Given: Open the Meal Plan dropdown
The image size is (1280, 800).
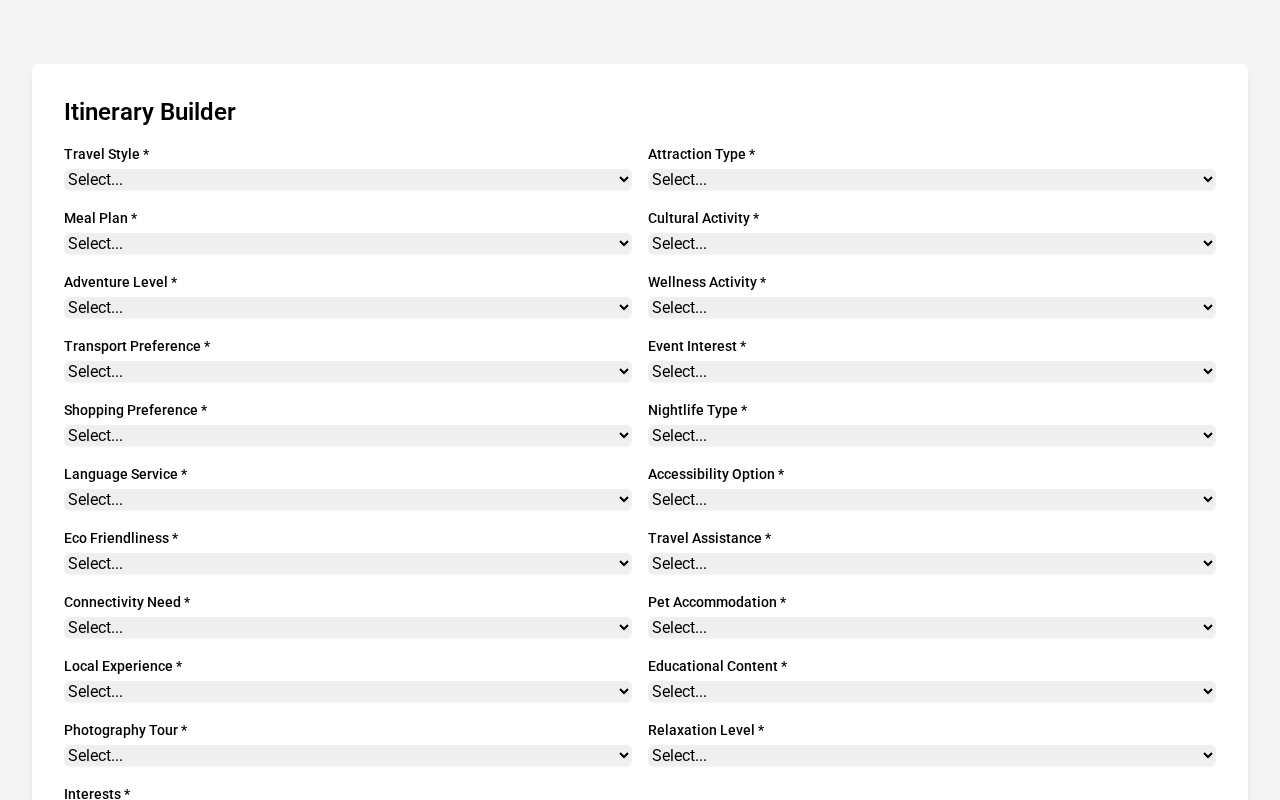Looking at the screenshot, I should tap(347, 244).
